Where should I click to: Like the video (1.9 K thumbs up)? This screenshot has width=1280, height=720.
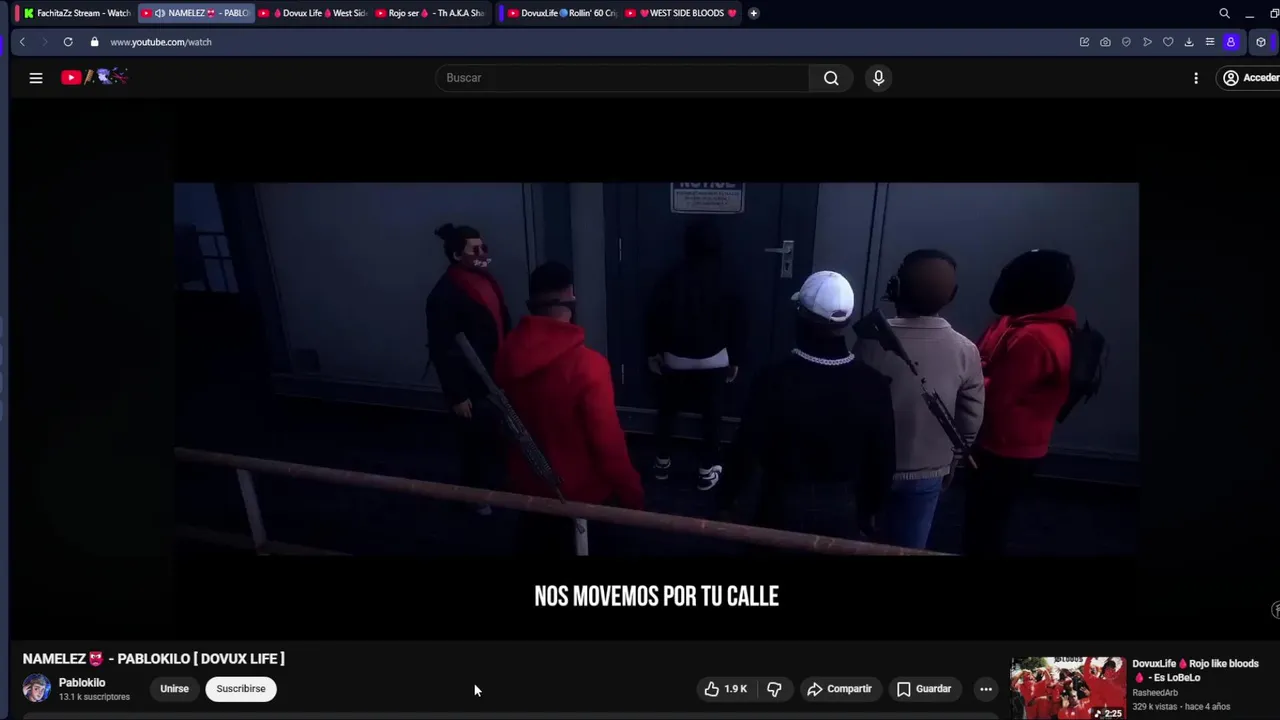(x=726, y=688)
